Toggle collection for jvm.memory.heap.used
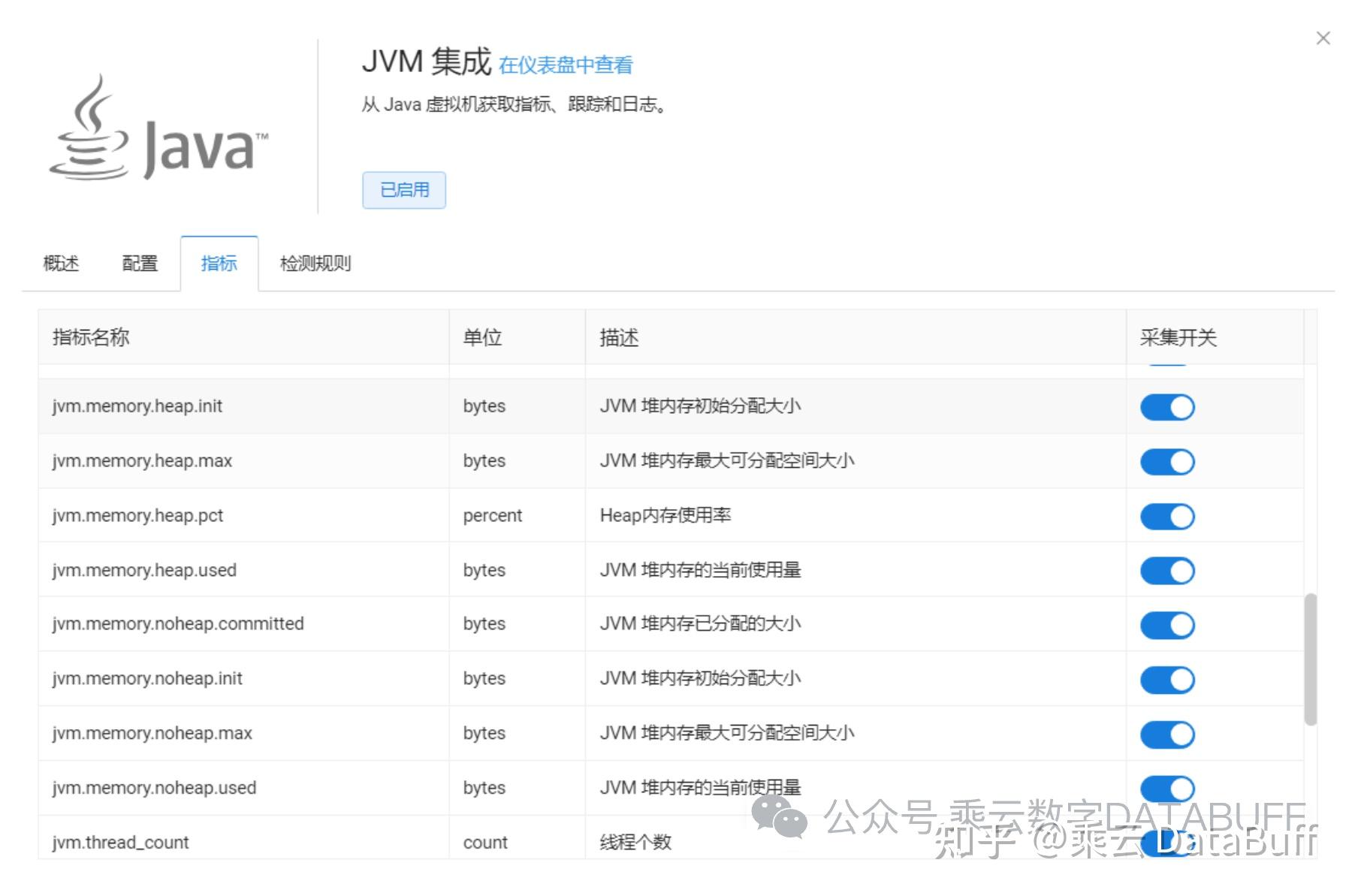The width and height of the screenshot is (1352, 896). pos(1166,570)
